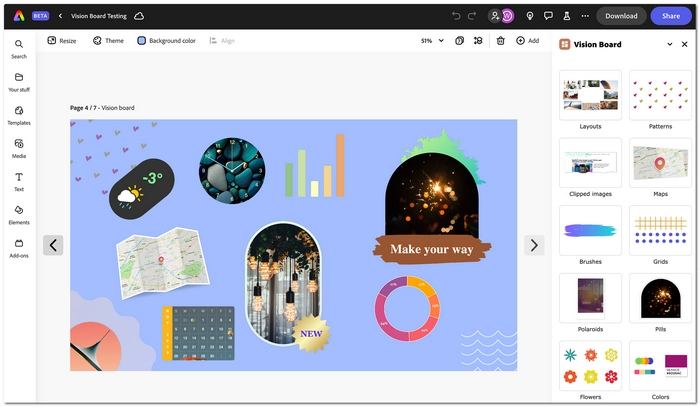
Task: Select the Make your way text banner
Action: coord(432,249)
